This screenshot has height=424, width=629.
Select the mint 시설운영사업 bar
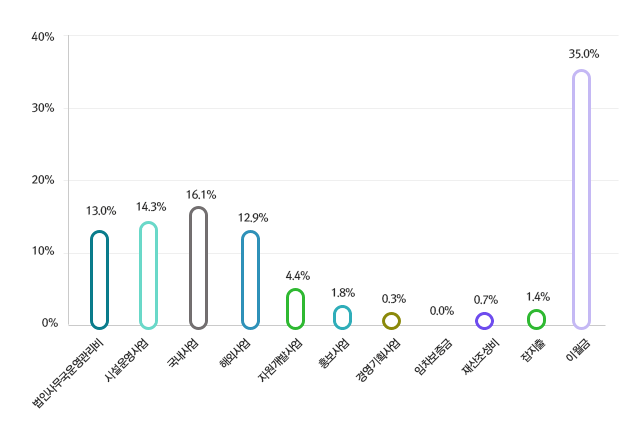click(148, 275)
